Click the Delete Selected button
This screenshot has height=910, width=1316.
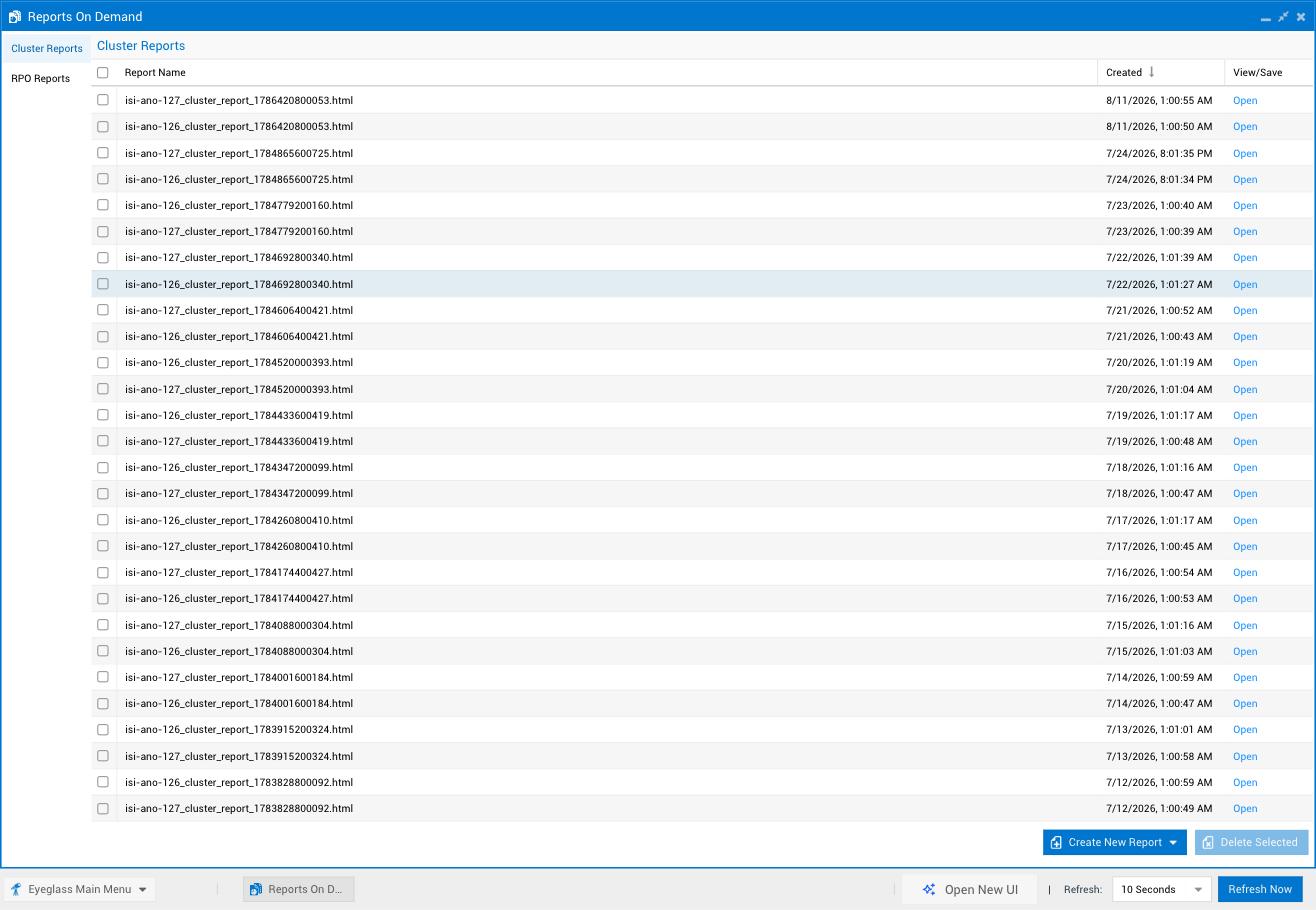[1251, 842]
